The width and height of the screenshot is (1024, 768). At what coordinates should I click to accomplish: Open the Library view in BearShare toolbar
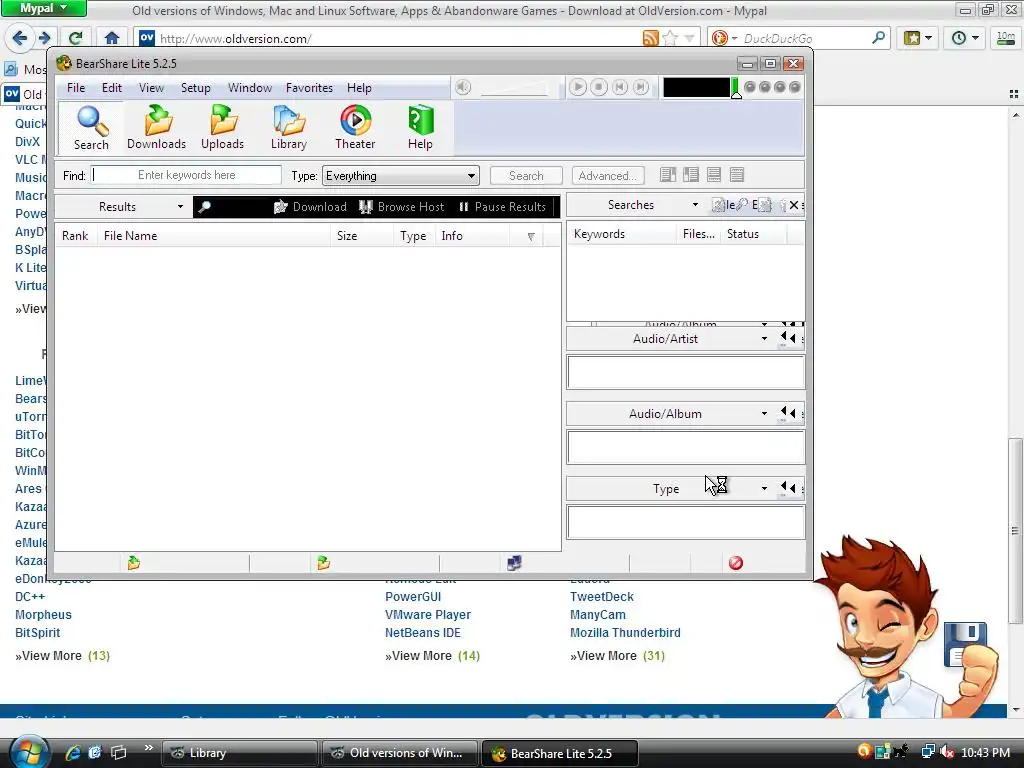tap(289, 128)
